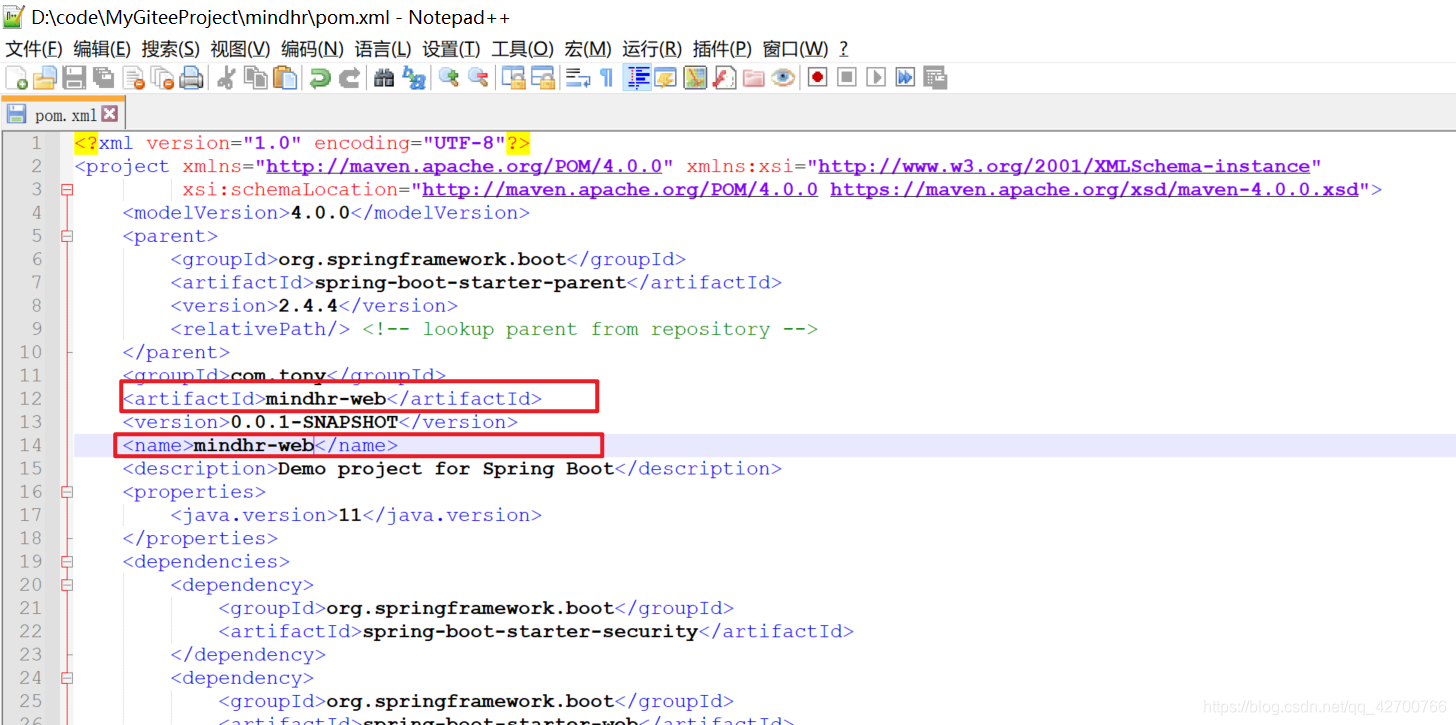This screenshot has width=1456, height=725.
Task: Undo last edit with green arrow
Action: coord(320,78)
